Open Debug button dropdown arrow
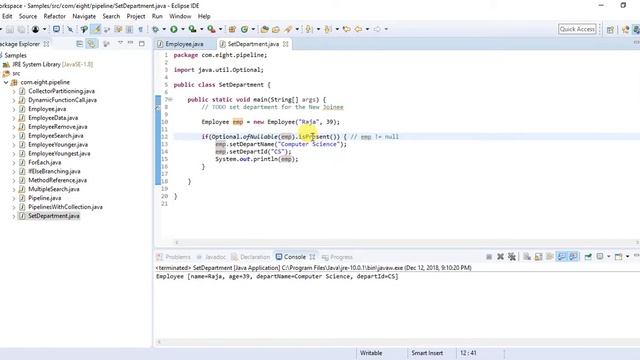 pos(164,29)
